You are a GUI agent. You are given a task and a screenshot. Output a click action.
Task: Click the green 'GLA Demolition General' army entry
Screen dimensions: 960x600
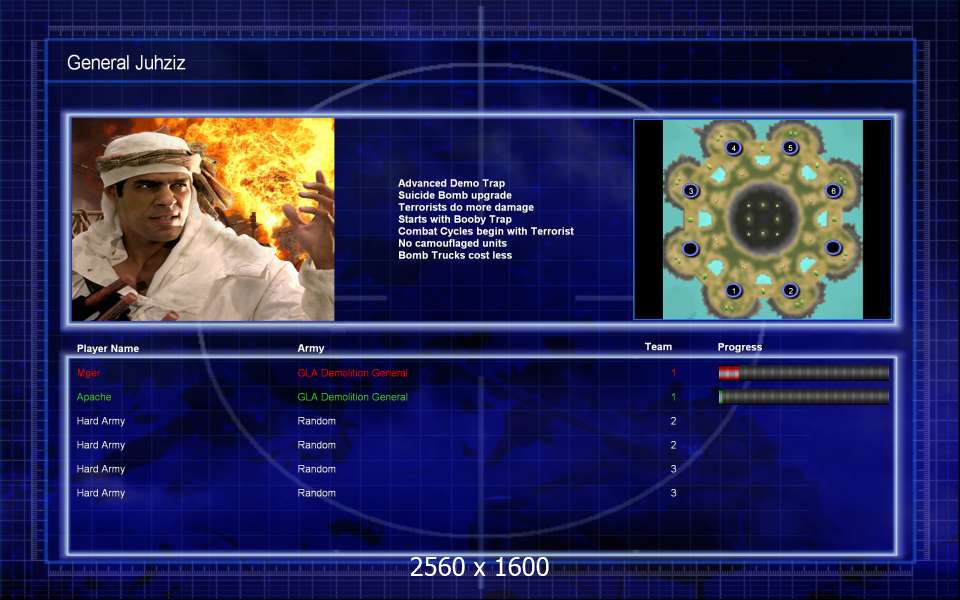pyautogui.click(x=353, y=397)
